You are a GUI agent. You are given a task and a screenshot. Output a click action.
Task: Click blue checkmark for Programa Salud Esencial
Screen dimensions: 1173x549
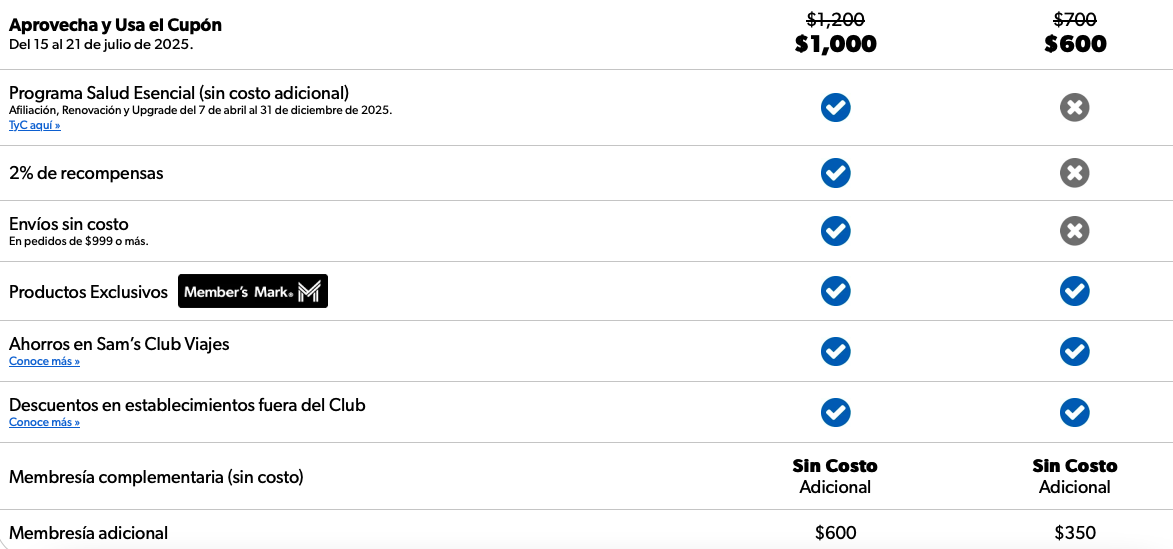point(835,107)
